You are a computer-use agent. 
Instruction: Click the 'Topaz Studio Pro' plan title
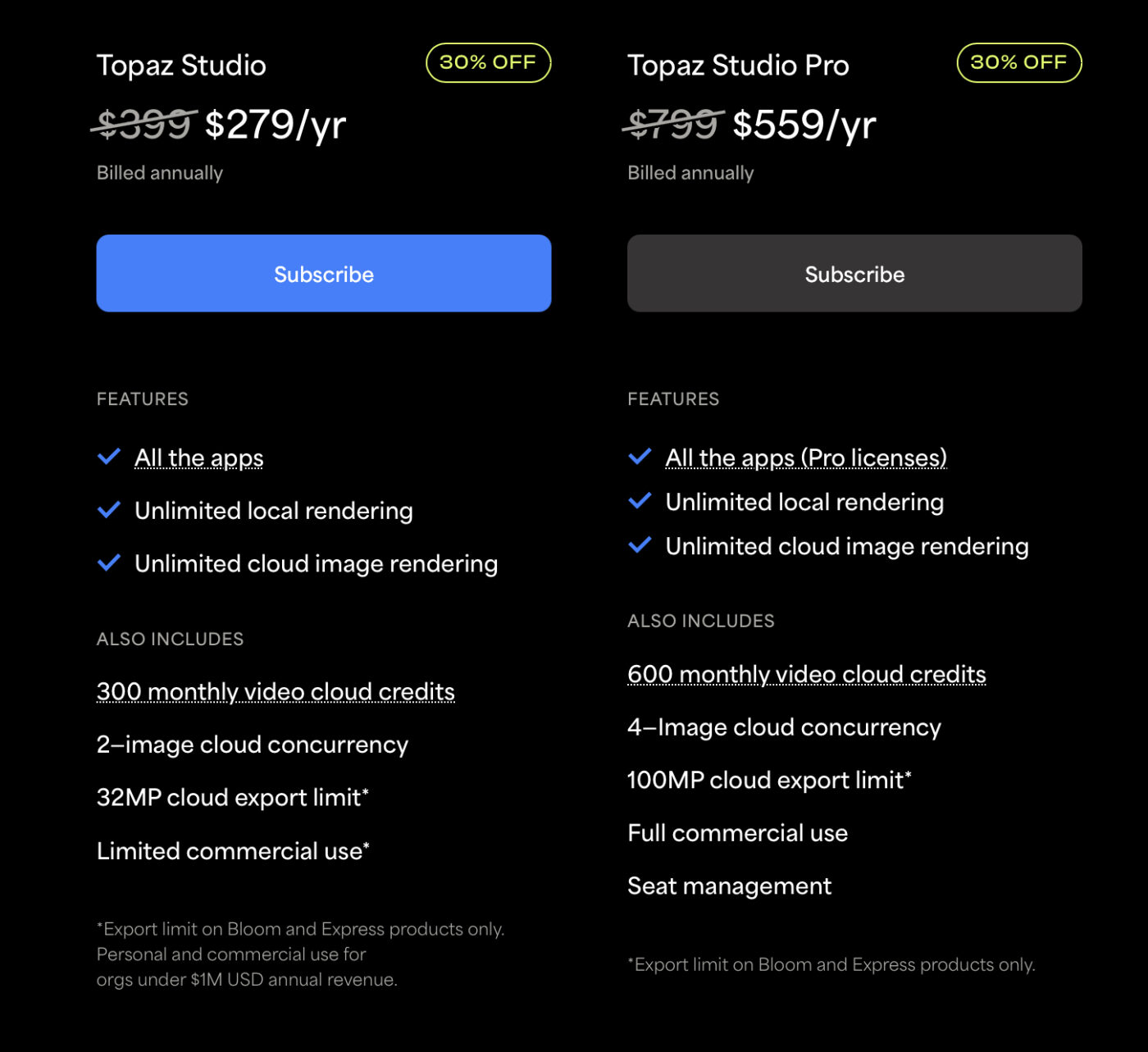[738, 66]
